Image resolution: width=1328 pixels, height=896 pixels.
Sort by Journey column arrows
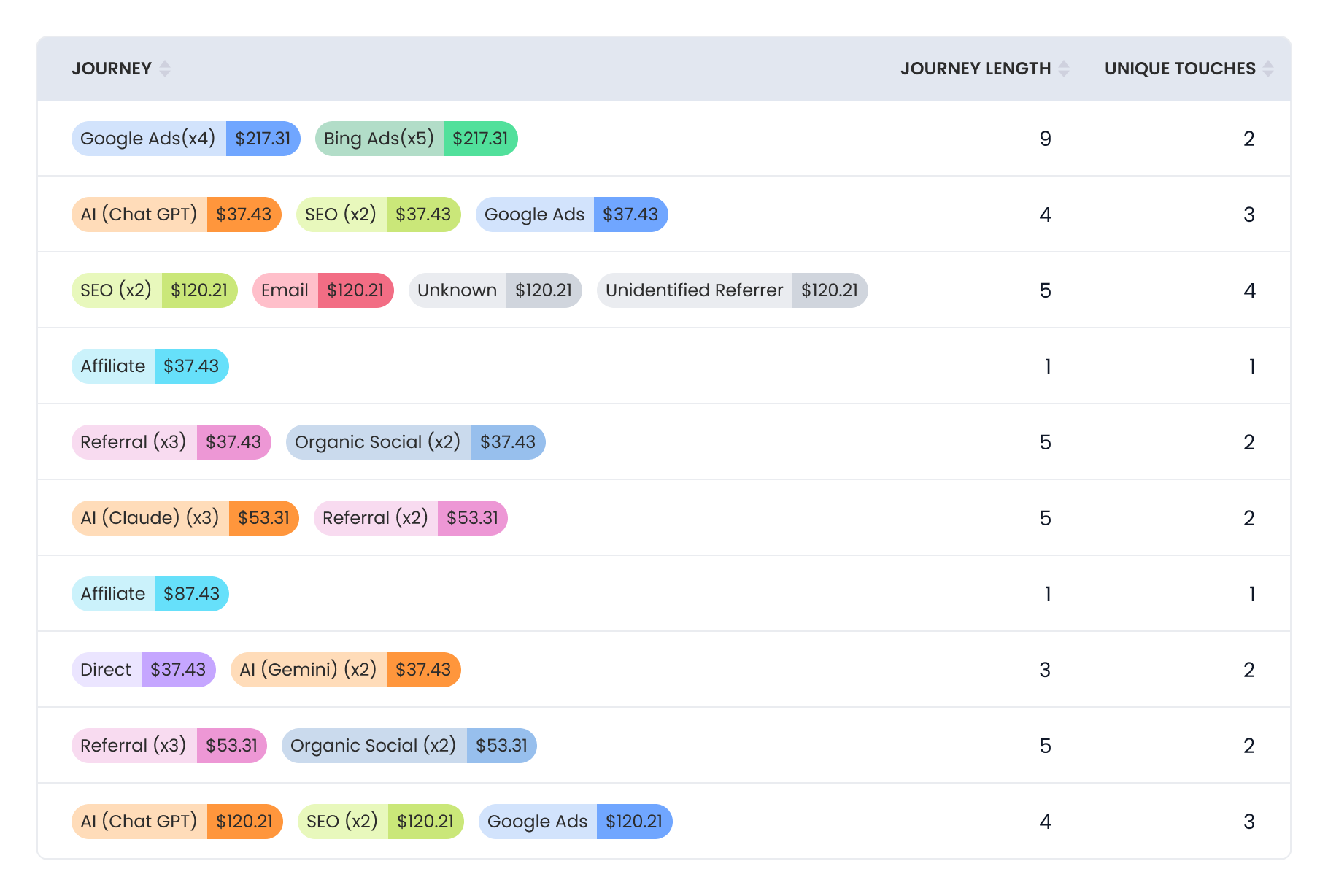(x=165, y=69)
